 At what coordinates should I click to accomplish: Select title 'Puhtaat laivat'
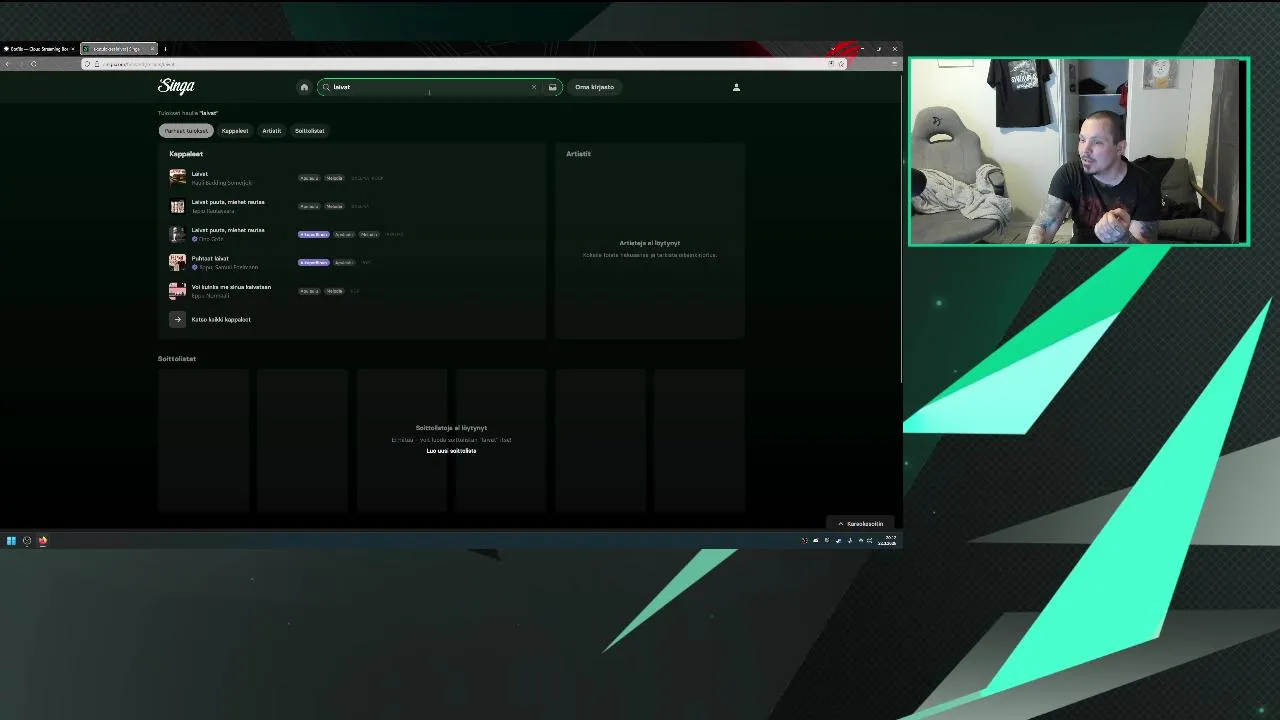(x=210, y=258)
